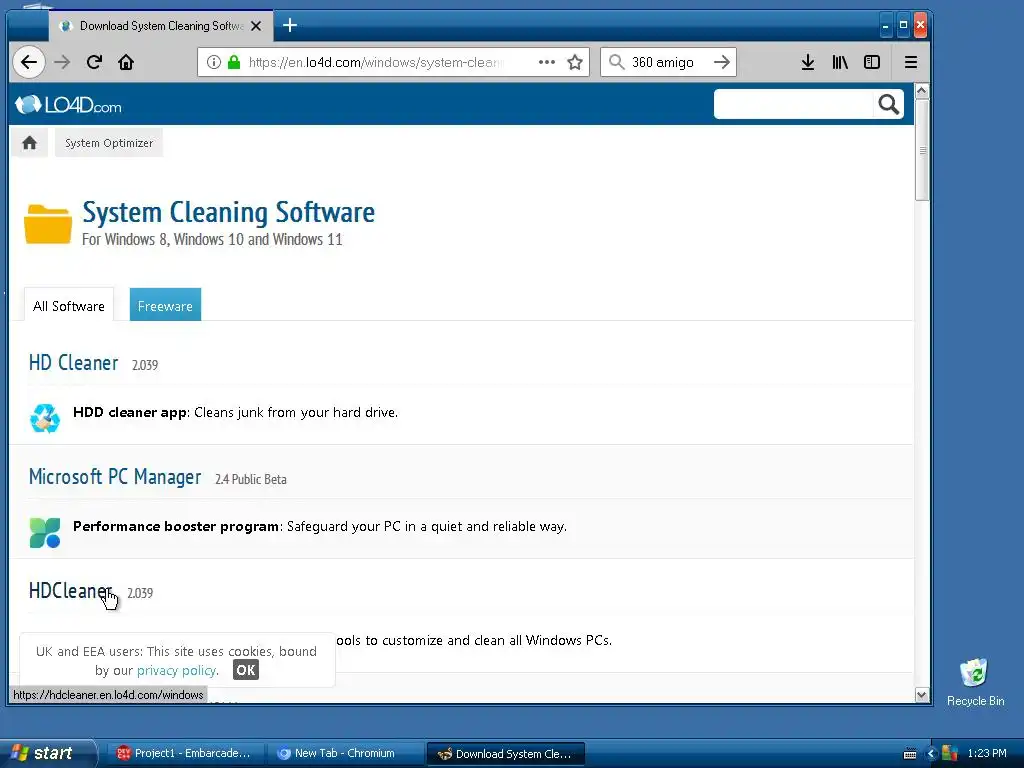The image size is (1024, 768).
Task: Open the browser home page
Action: 126,62
